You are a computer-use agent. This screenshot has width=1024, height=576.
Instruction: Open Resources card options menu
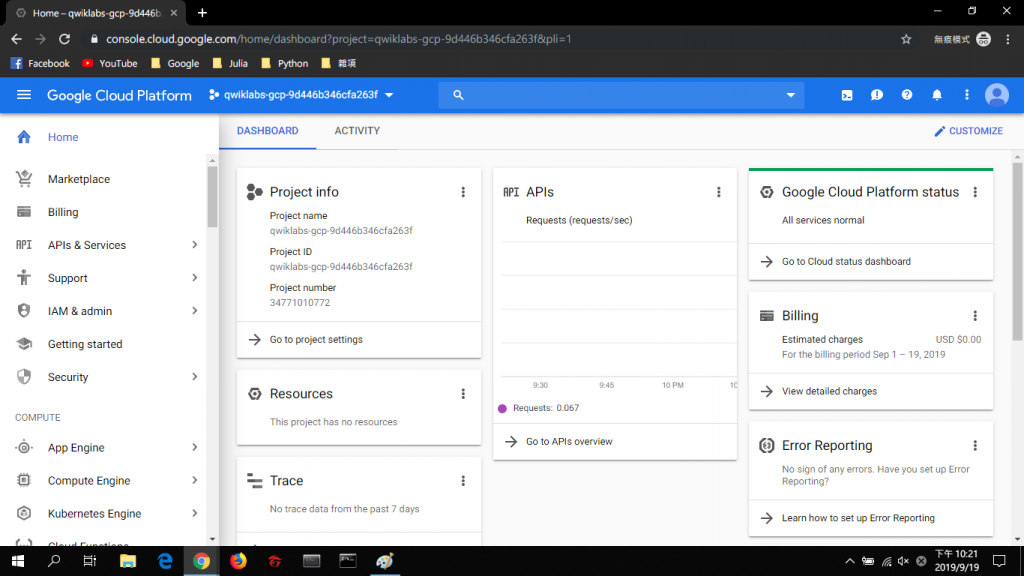tap(463, 394)
